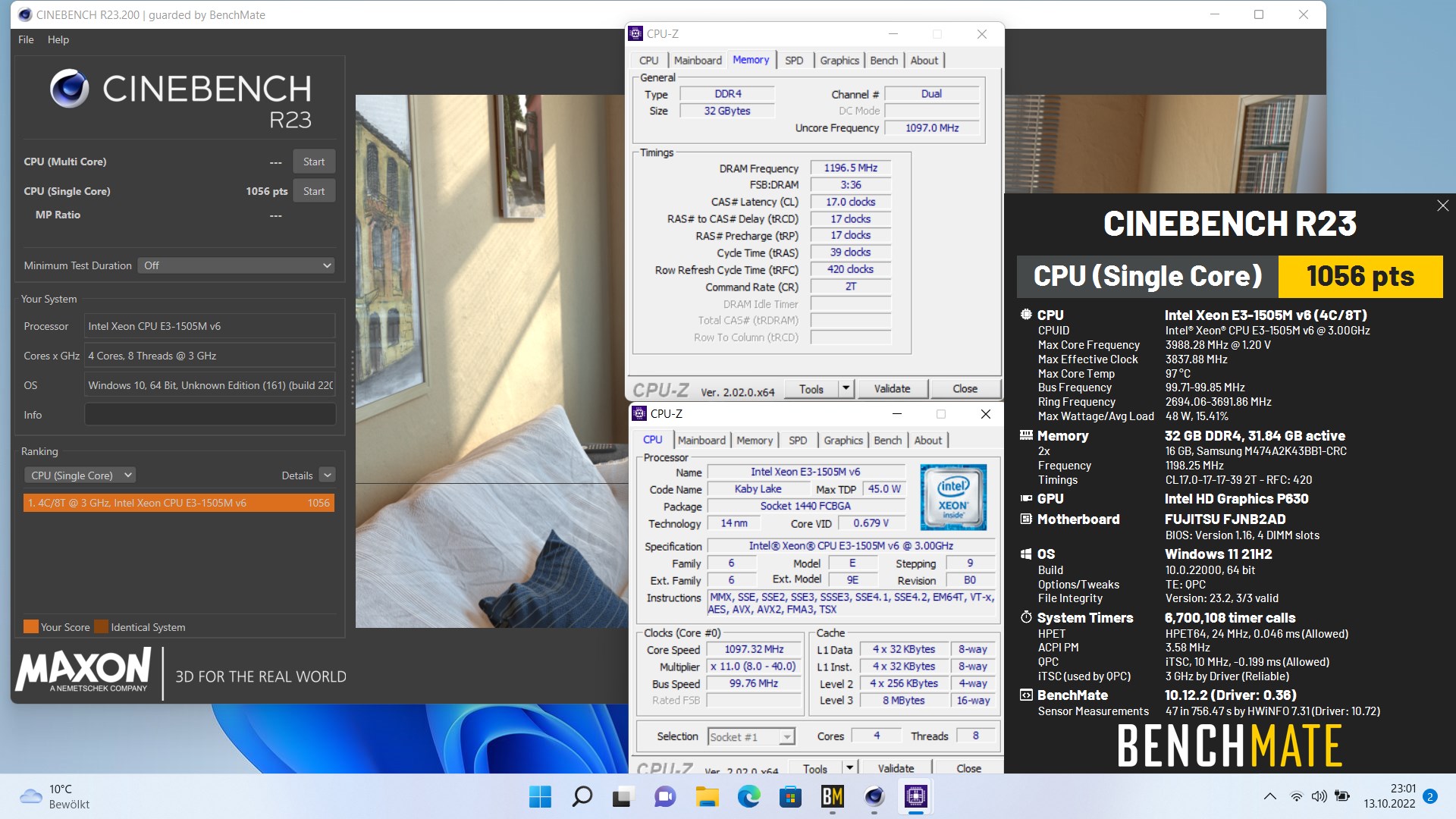Viewport: 1456px width, 819px height.
Task: Open Microsoft Store from the taskbar
Action: point(790,796)
